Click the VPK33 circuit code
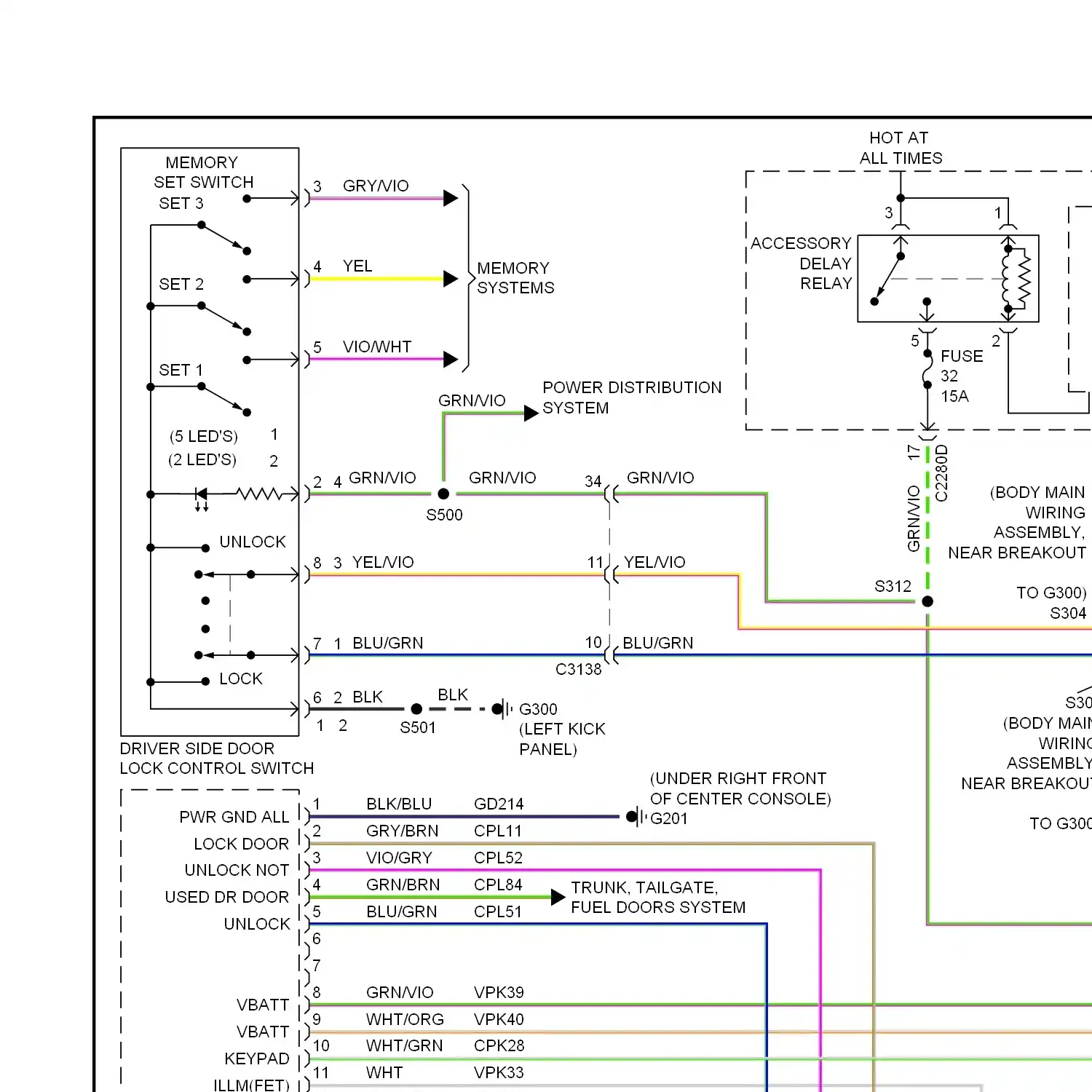1092x1092 pixels. (499, 1072)
